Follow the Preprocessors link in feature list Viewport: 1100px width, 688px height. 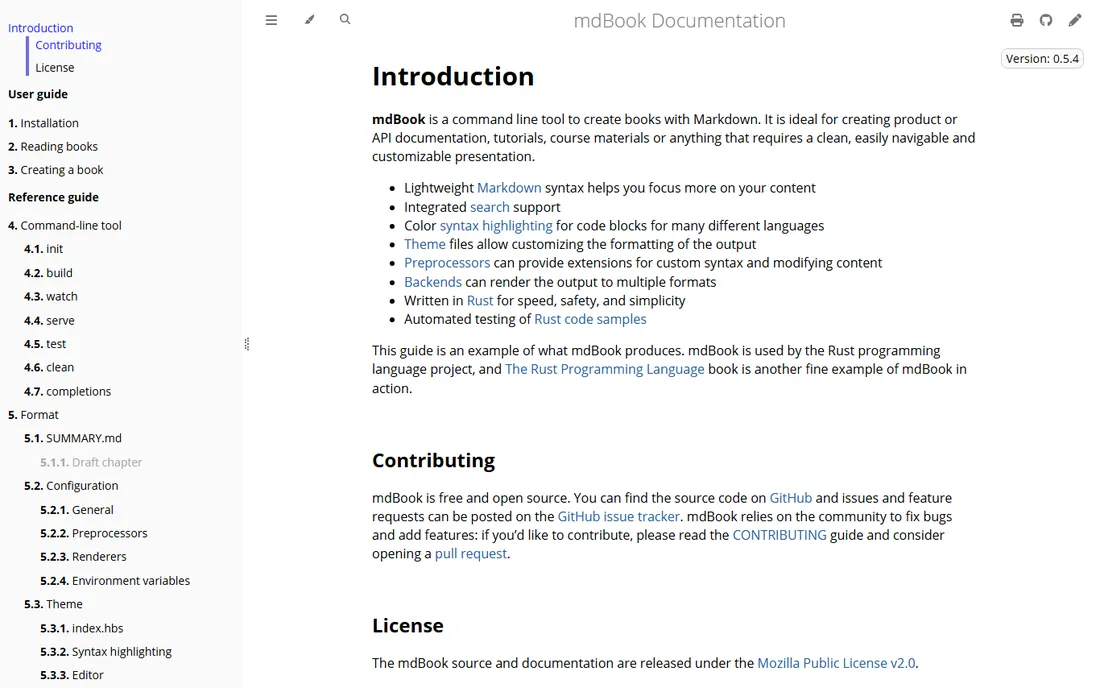(447, 263)
